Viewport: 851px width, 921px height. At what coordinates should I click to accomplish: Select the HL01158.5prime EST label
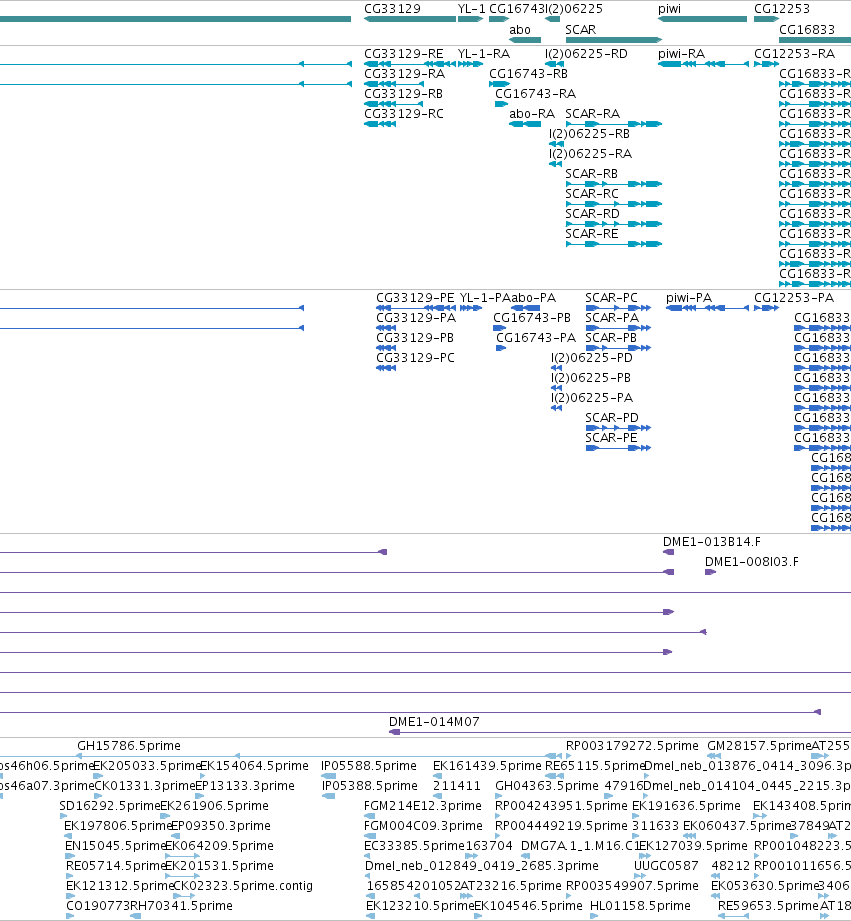(x=640, y=905)
